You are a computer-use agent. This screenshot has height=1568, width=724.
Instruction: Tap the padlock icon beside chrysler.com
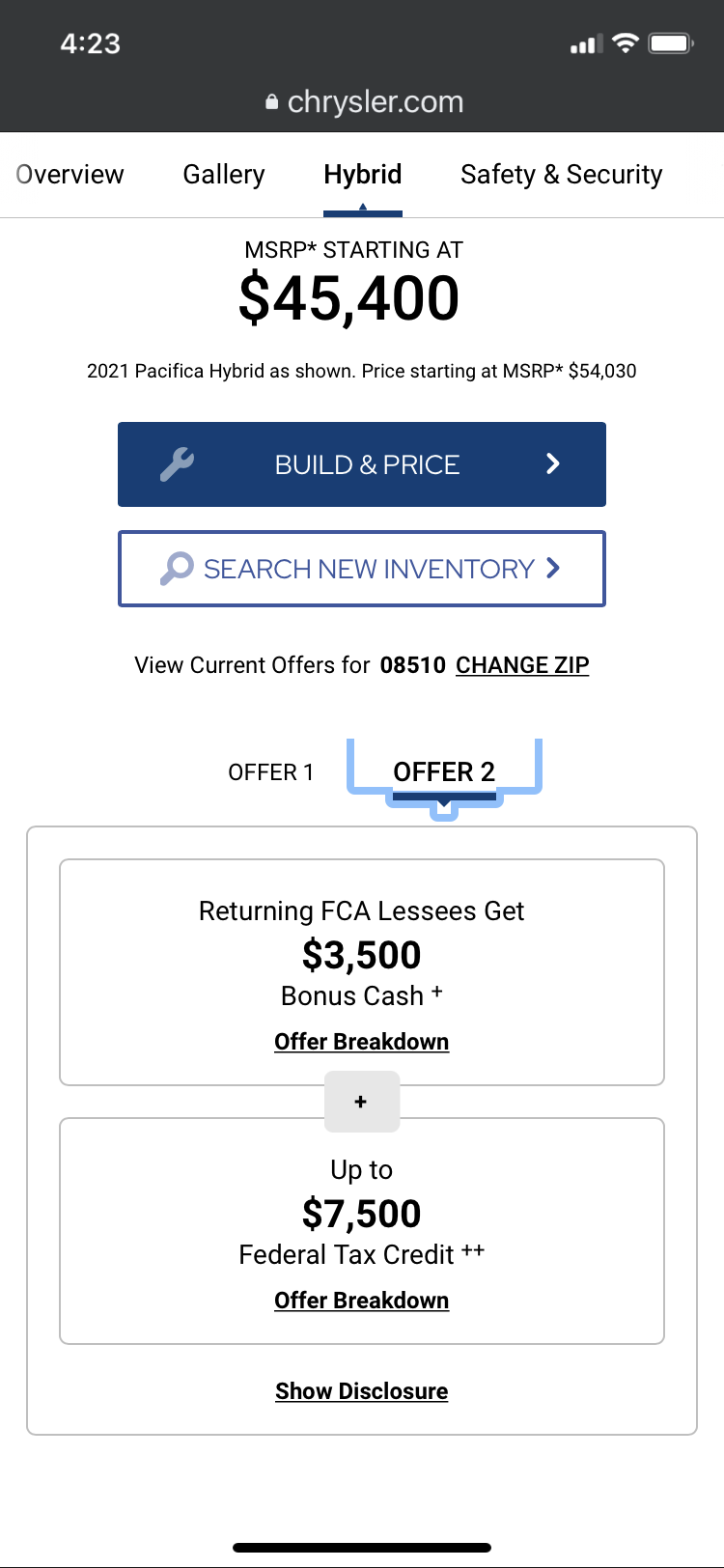tap(272, 102)
